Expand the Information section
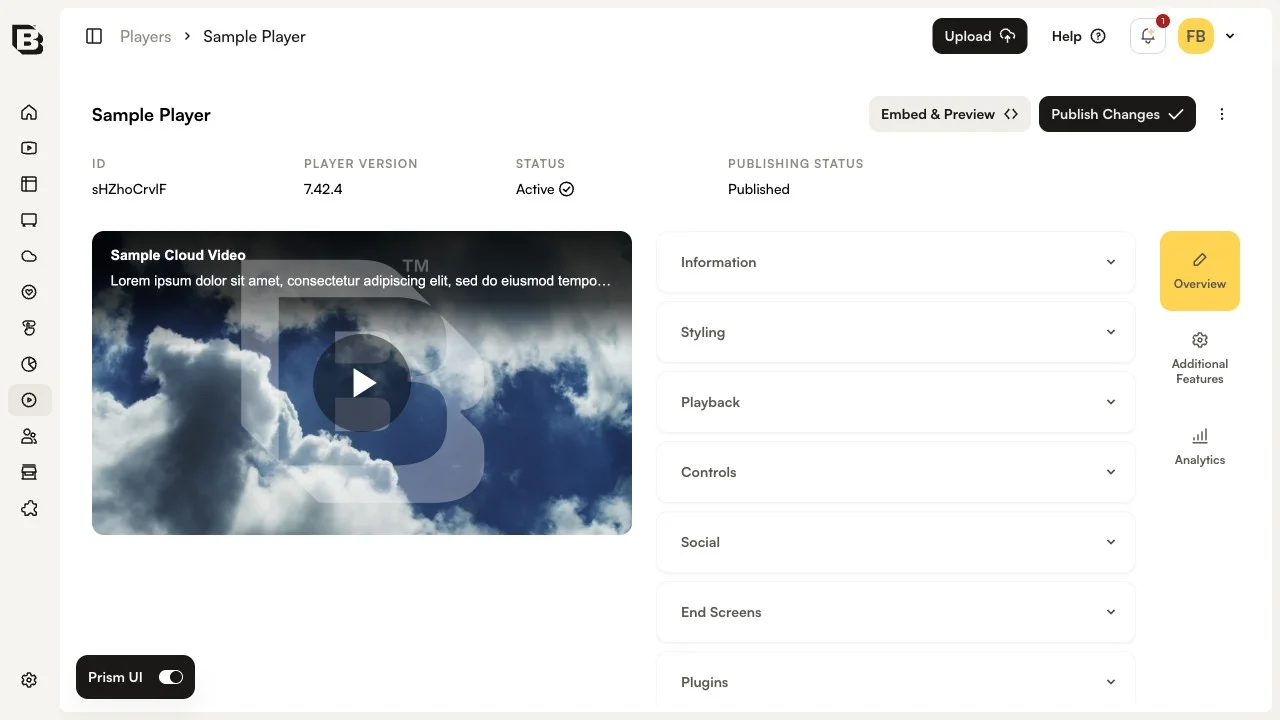The width and height of the screenshot is (1280, 720). 896,262
